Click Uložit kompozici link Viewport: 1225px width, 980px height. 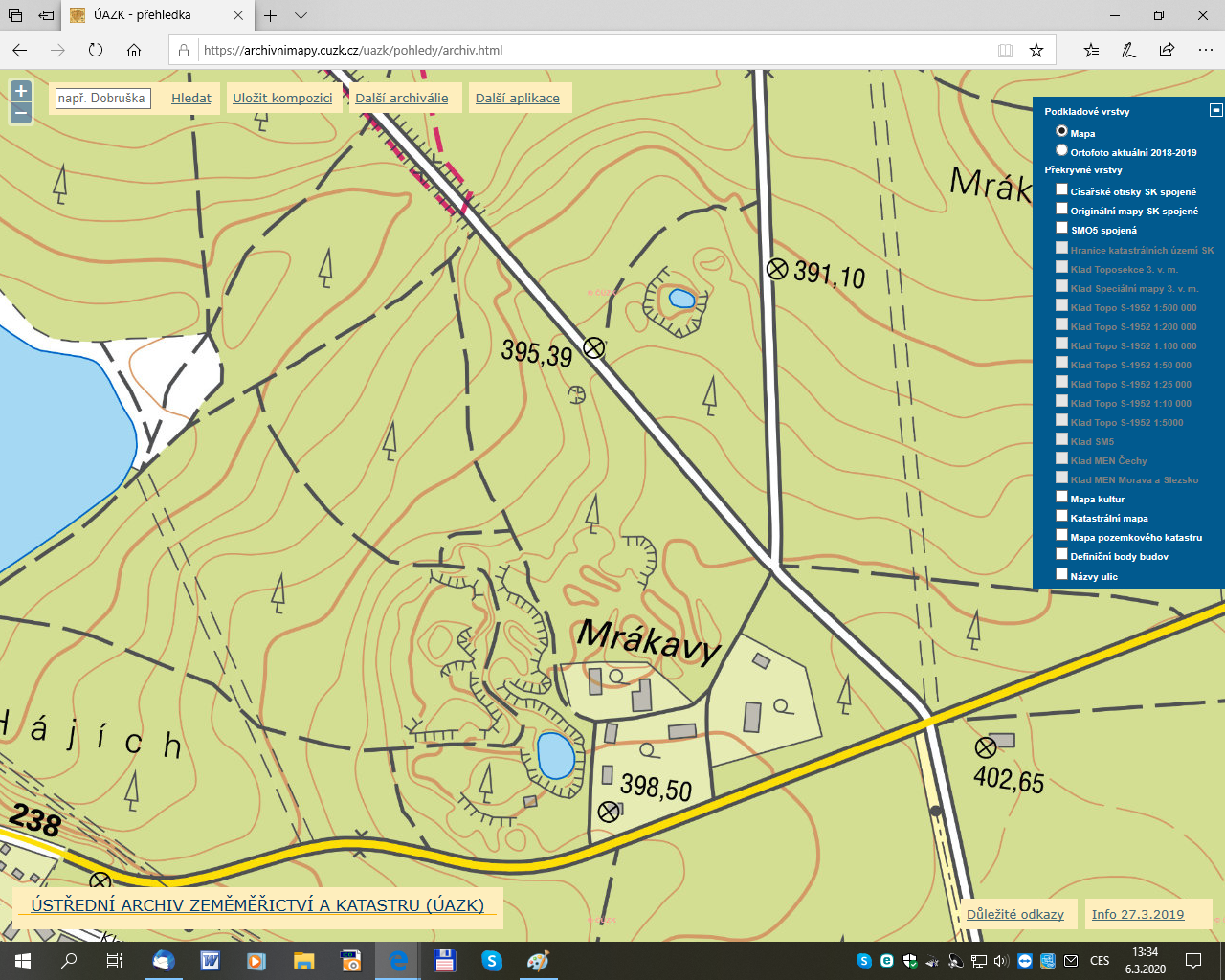pos(282,98)
